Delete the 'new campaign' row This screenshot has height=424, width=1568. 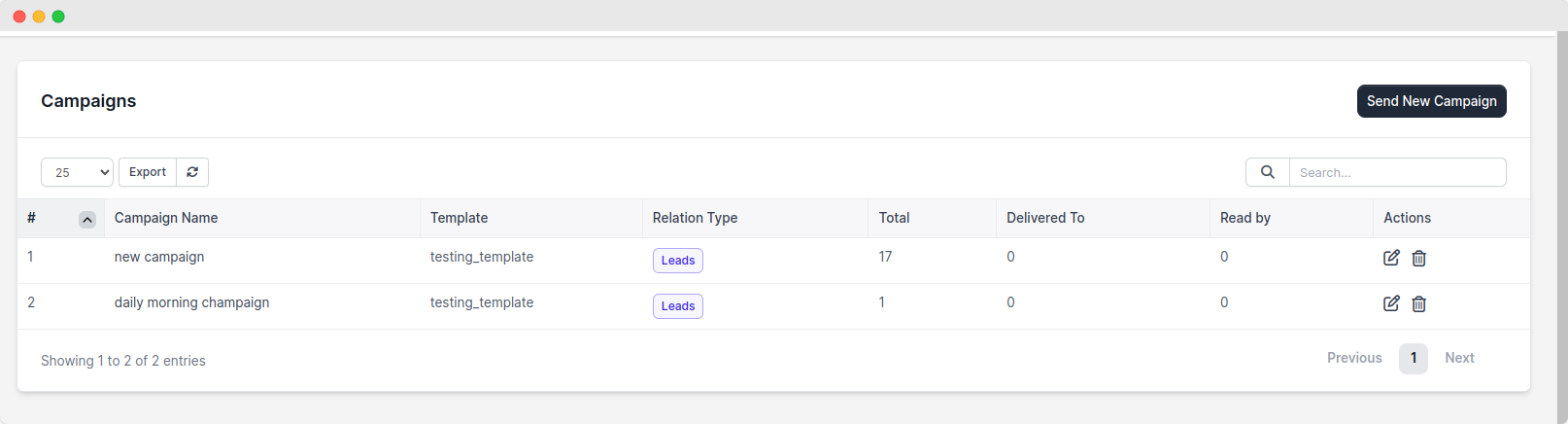click(x=1418, y=258)
